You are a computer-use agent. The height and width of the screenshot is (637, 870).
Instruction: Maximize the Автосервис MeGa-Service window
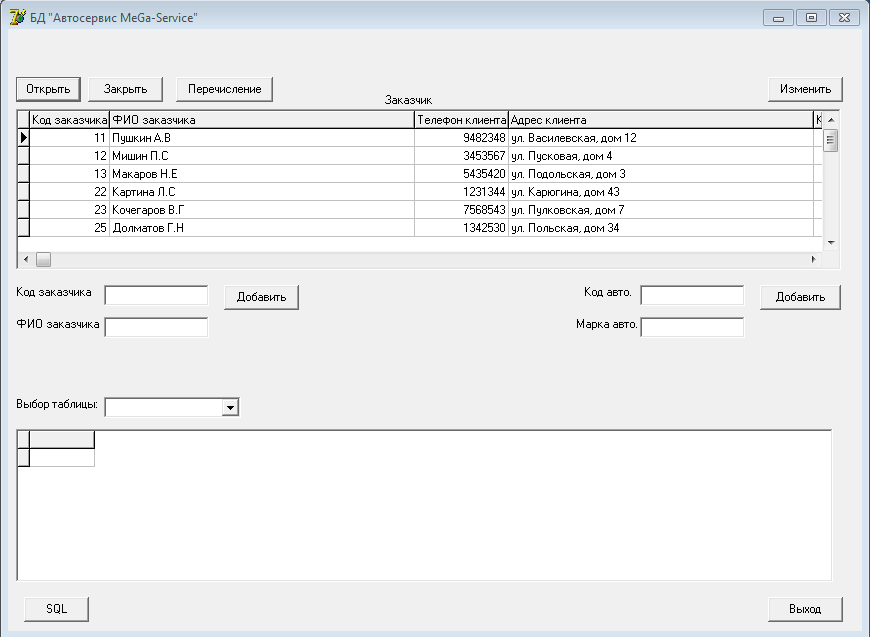[x=811, y=18]
